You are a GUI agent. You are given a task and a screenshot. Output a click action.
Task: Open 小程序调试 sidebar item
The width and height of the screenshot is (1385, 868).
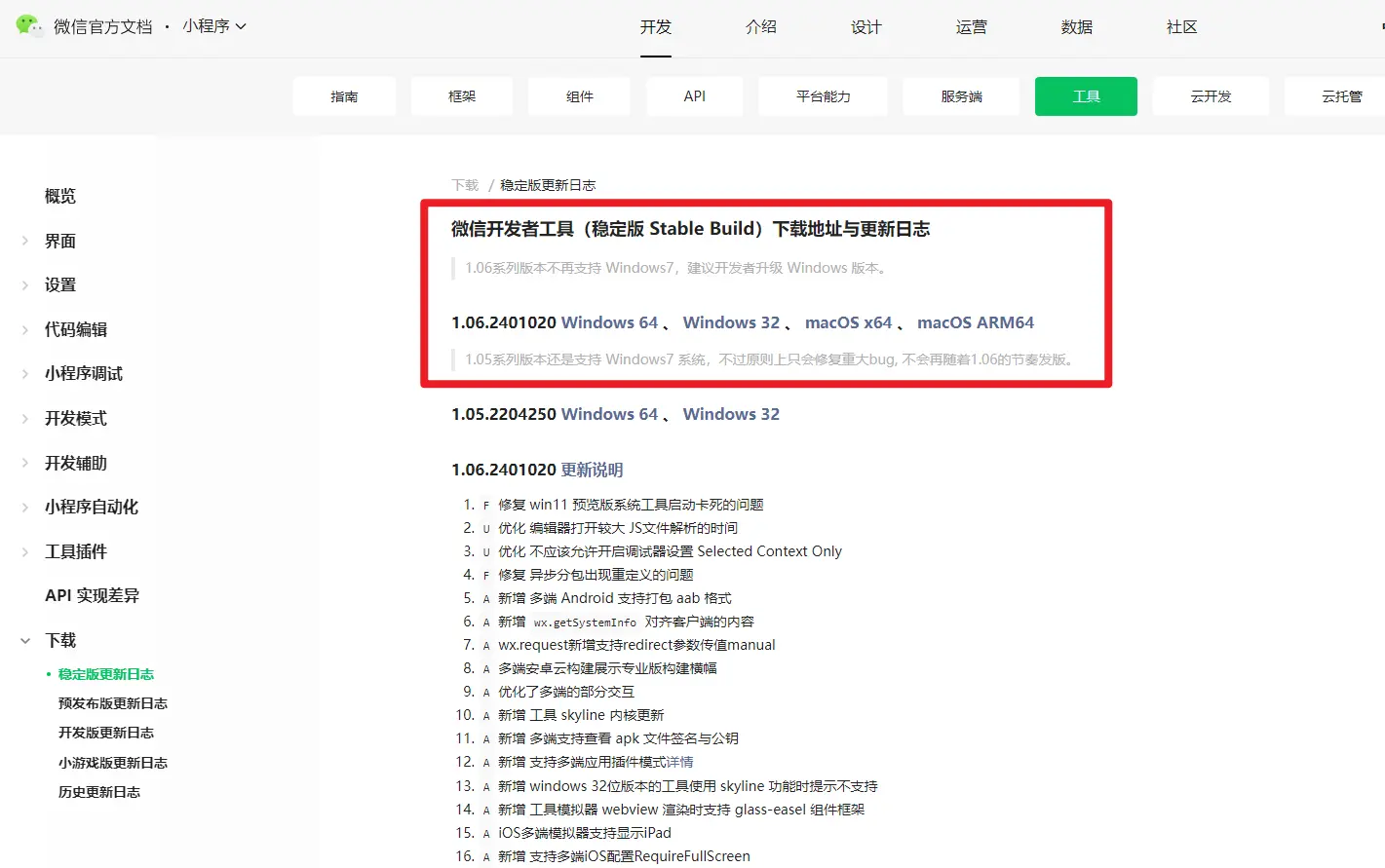(84, 373)
